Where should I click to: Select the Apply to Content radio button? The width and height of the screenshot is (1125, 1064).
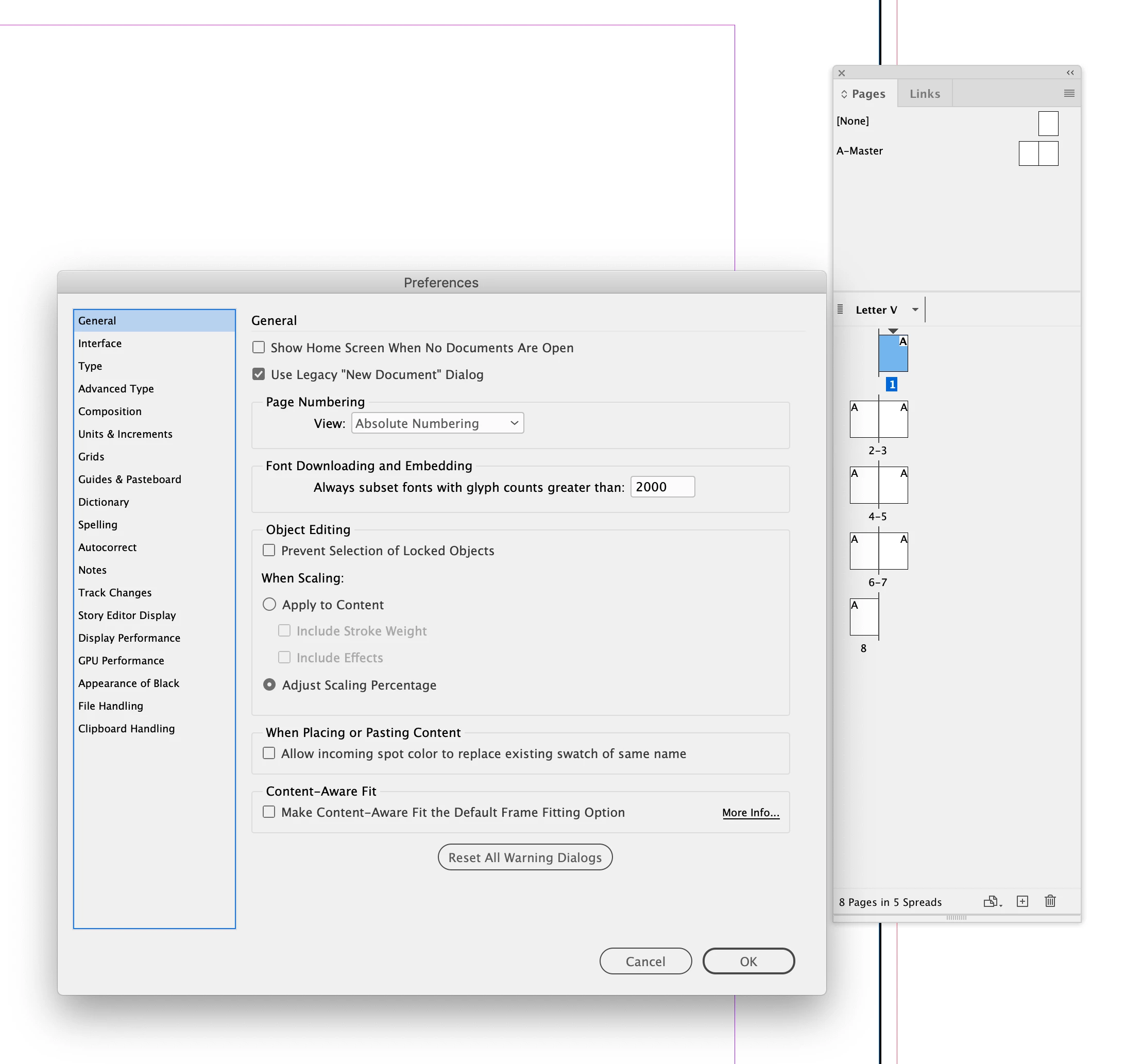click(269, 604)
